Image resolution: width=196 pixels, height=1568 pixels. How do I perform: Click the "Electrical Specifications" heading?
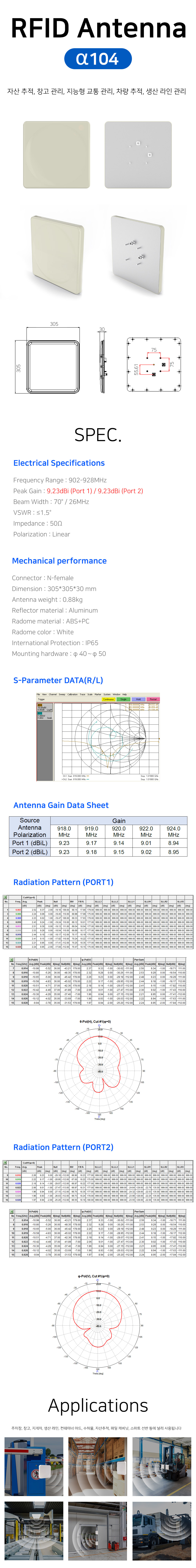click(x=59, y=463)
